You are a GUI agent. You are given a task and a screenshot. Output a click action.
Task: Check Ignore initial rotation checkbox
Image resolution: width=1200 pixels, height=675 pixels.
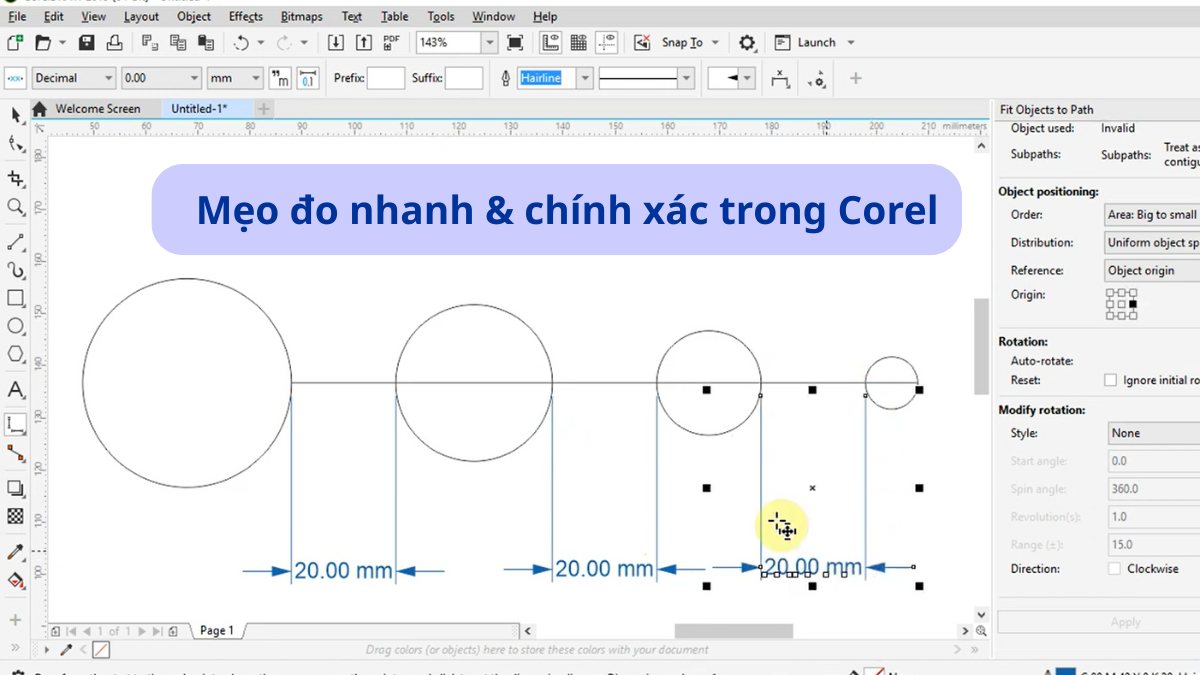click(1109, 380)
